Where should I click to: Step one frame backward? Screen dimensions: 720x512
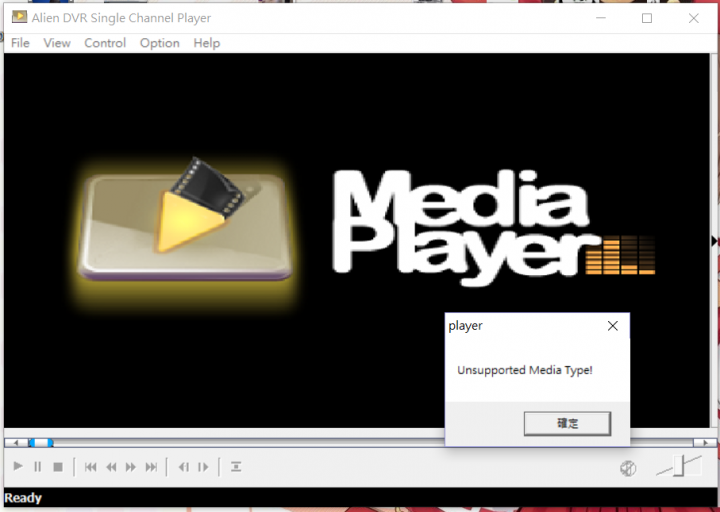point(184,467)
